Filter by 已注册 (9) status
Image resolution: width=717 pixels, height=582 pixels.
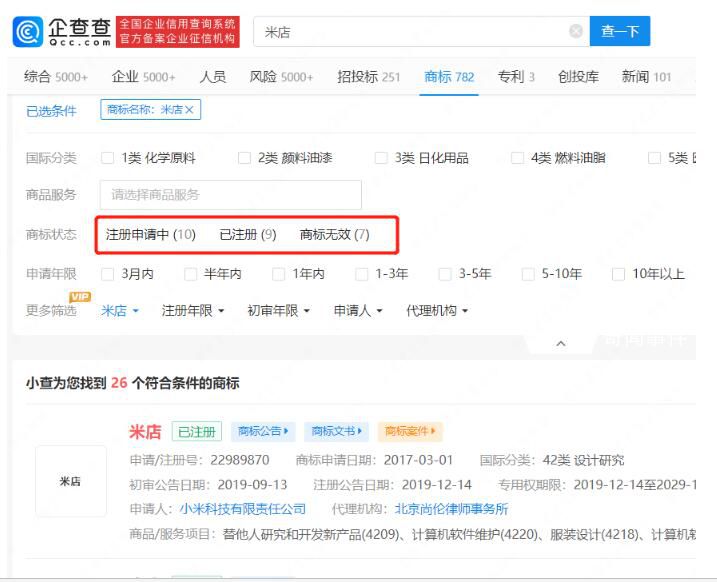248,235
